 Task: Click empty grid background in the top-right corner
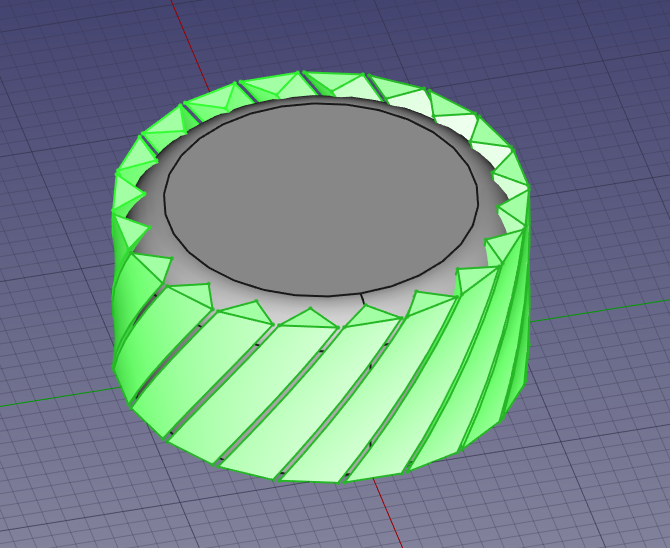click(x=600, y=50)
